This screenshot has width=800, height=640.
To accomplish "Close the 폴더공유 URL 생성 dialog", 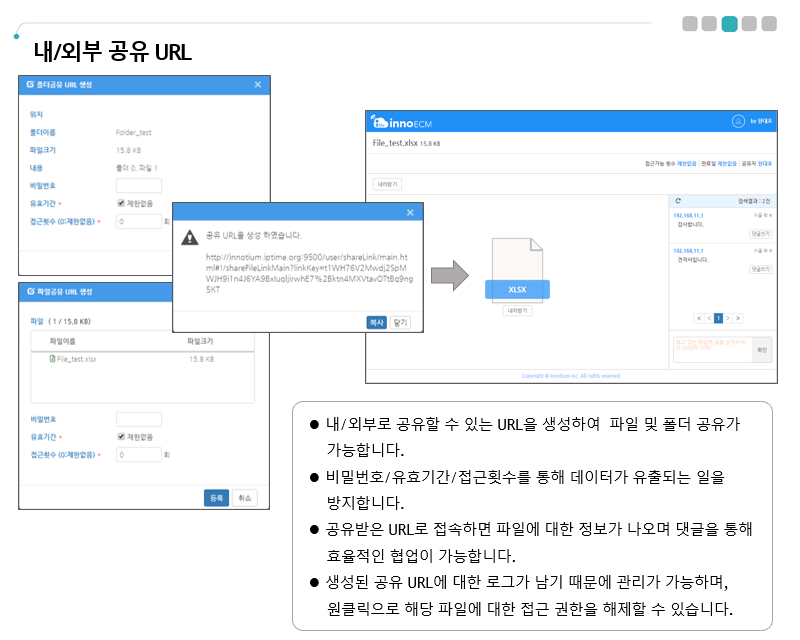I will [258, 85].
